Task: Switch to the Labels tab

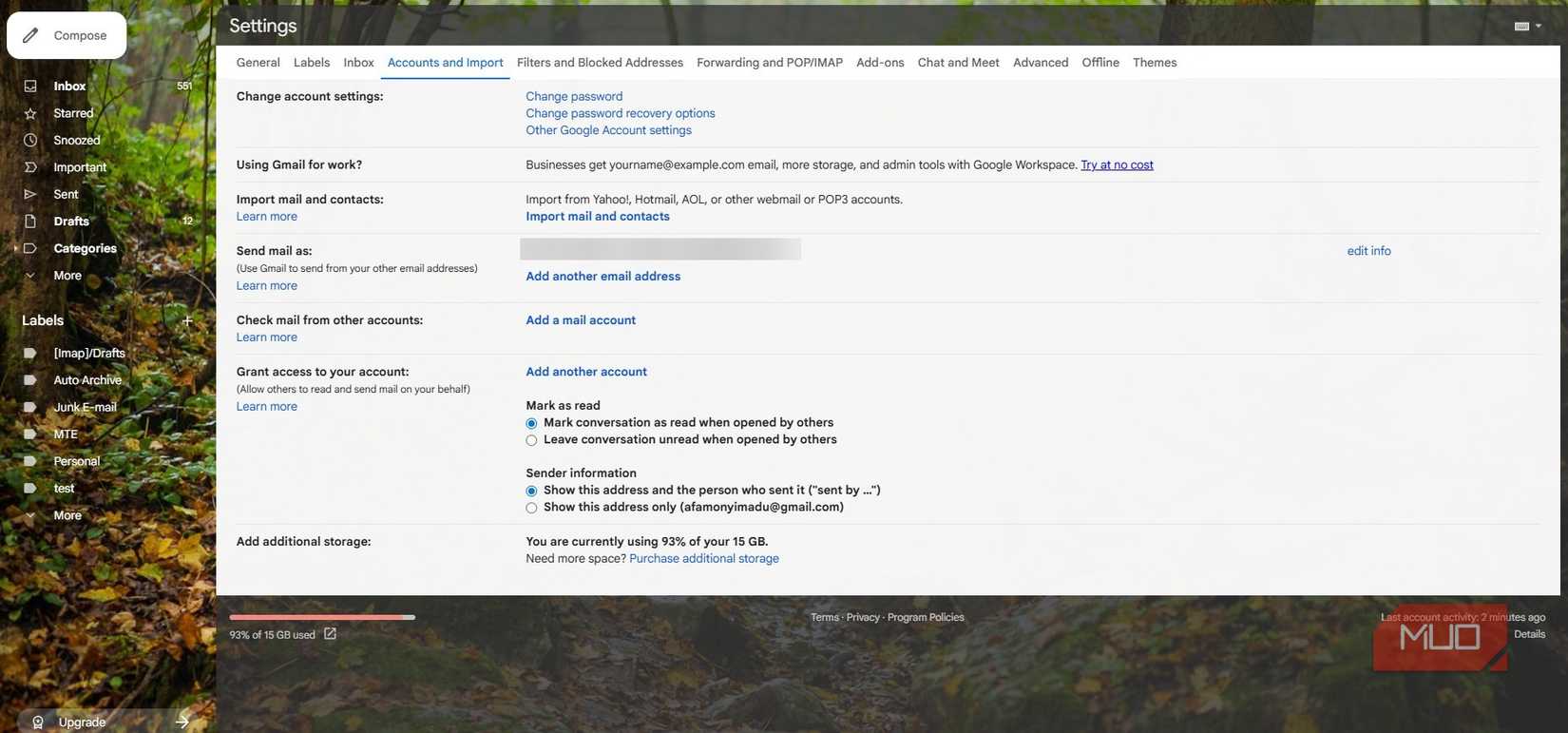Action: (x=312, y=63)
